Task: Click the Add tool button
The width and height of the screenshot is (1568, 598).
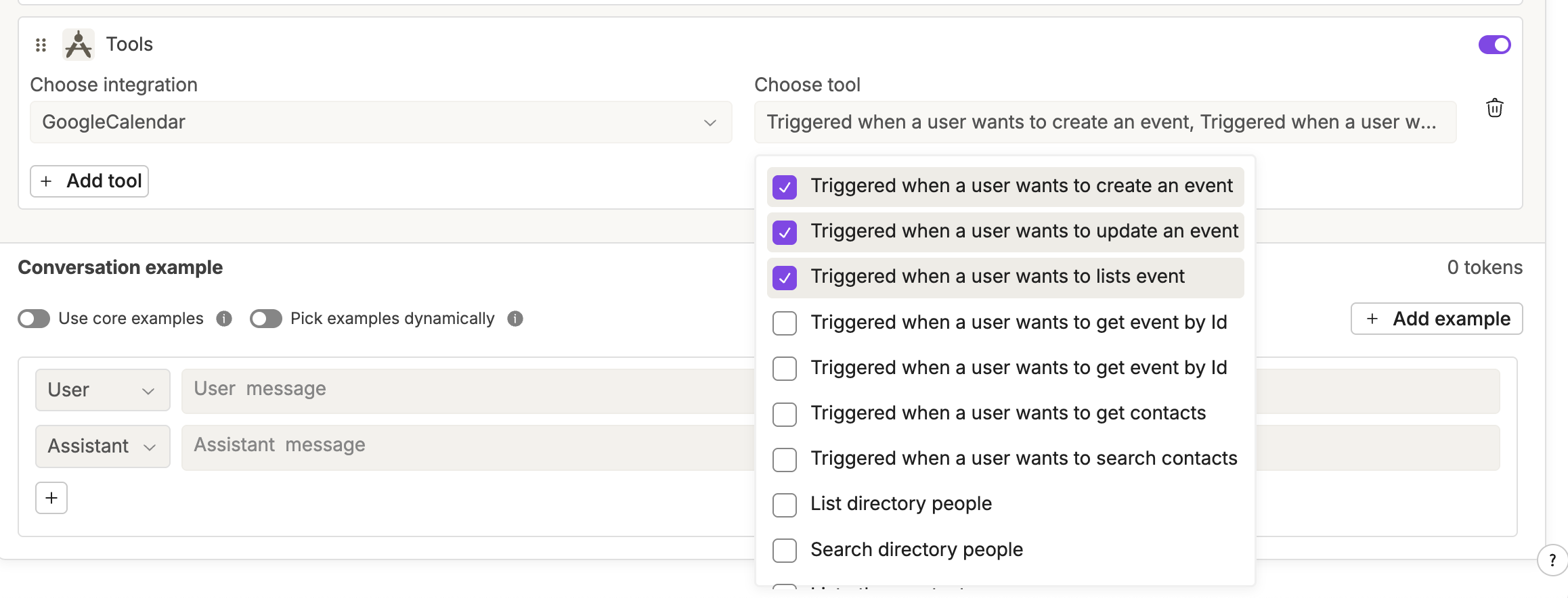Action: point(89,181)
